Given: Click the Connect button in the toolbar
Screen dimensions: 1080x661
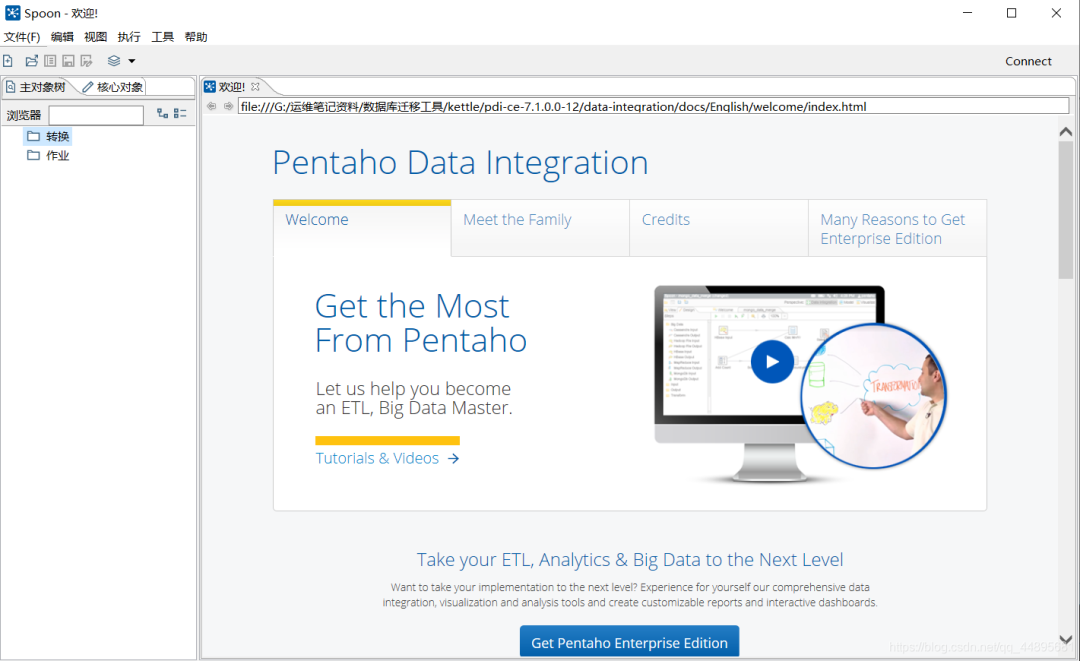Looking at the screenshot, I should (1028, 61).
